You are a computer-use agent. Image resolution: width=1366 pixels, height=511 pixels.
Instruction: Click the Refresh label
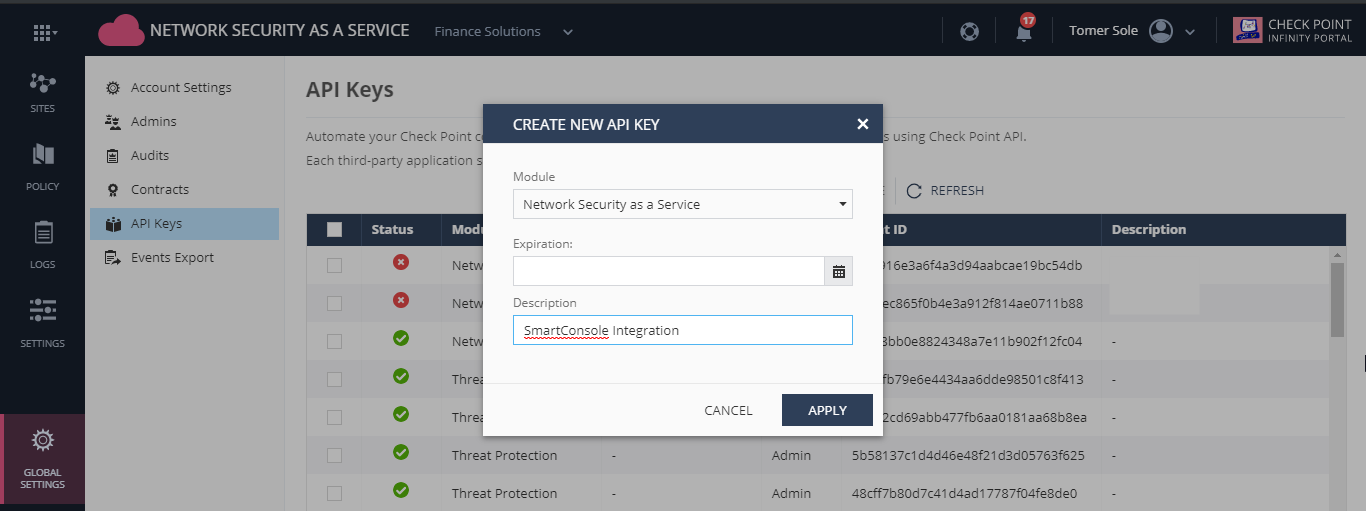point(957,190)
